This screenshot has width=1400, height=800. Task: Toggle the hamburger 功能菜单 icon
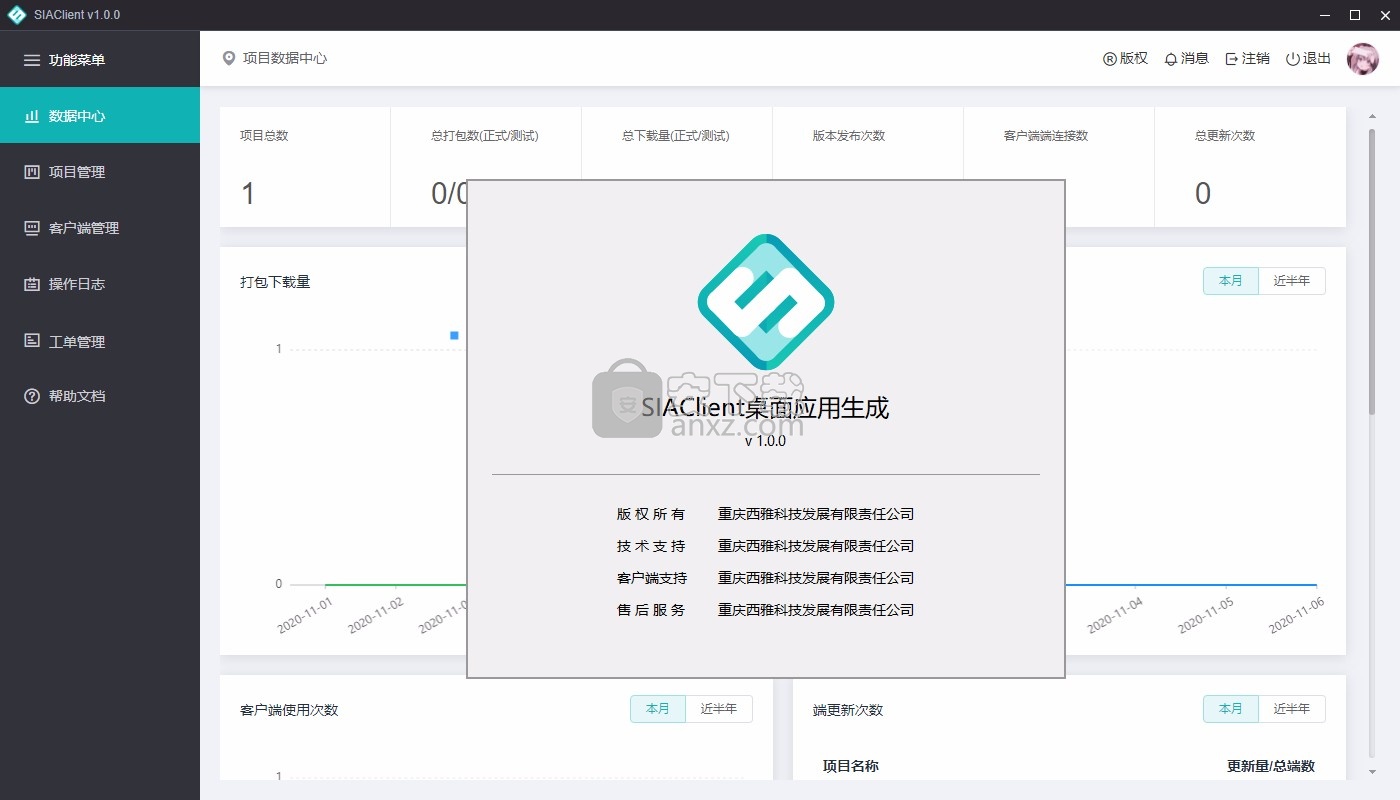(32, 60)
